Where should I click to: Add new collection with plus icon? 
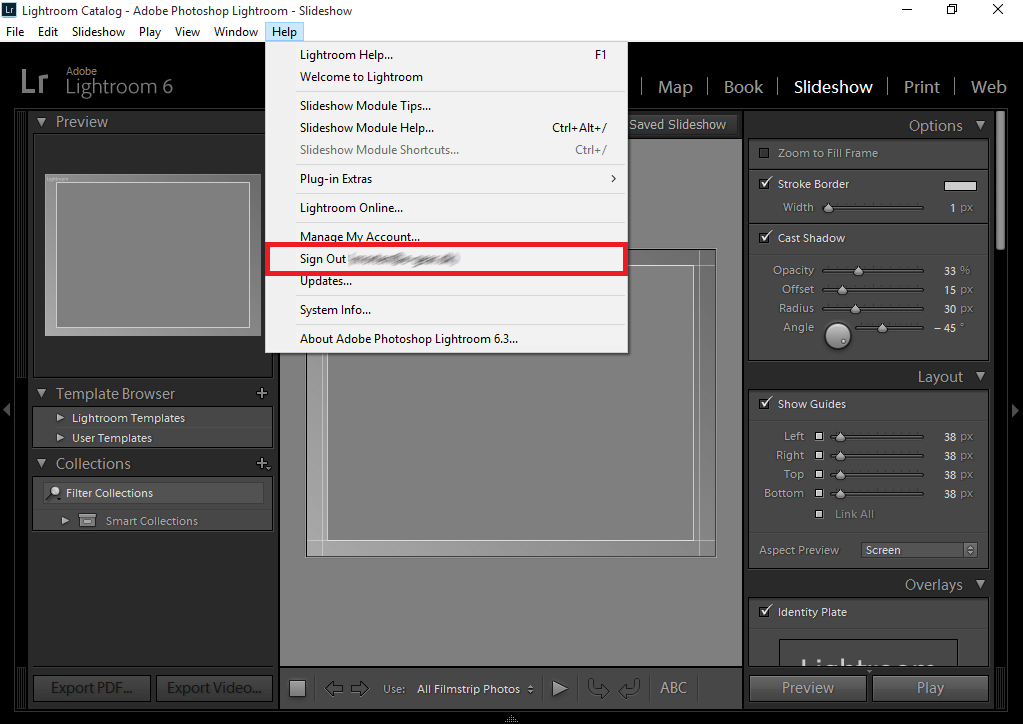(263, 463)
